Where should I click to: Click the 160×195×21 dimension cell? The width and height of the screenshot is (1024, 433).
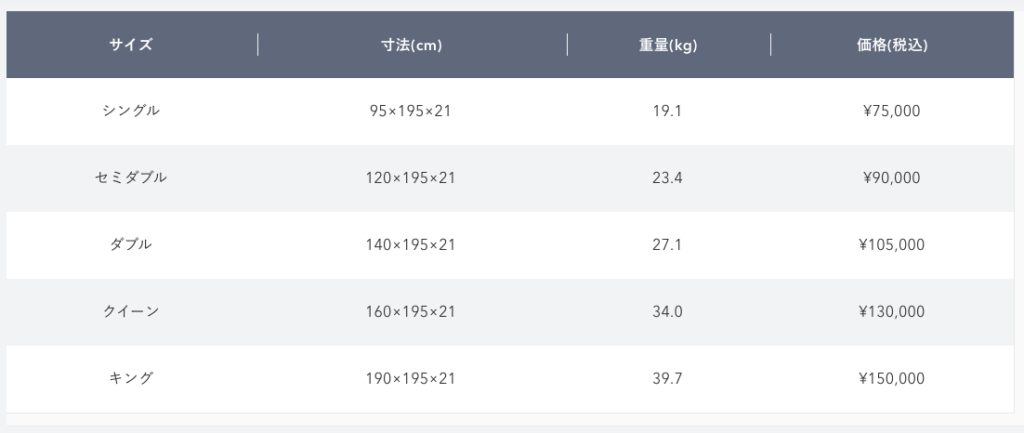(411, 312)
